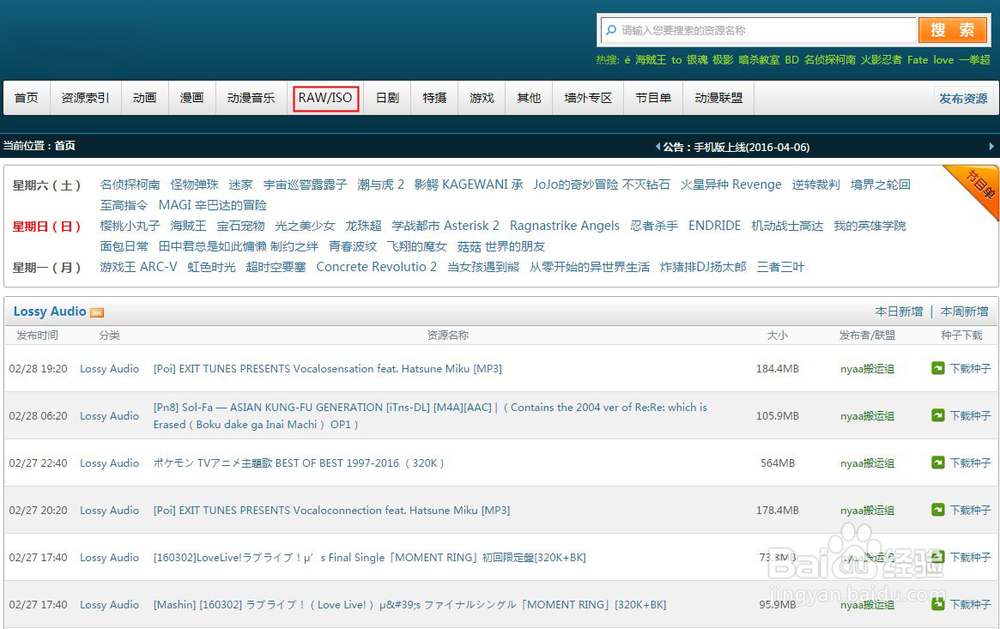Click the 发布资源 link
Viewport: 1000px width, 629px height.
pos(963,98)
